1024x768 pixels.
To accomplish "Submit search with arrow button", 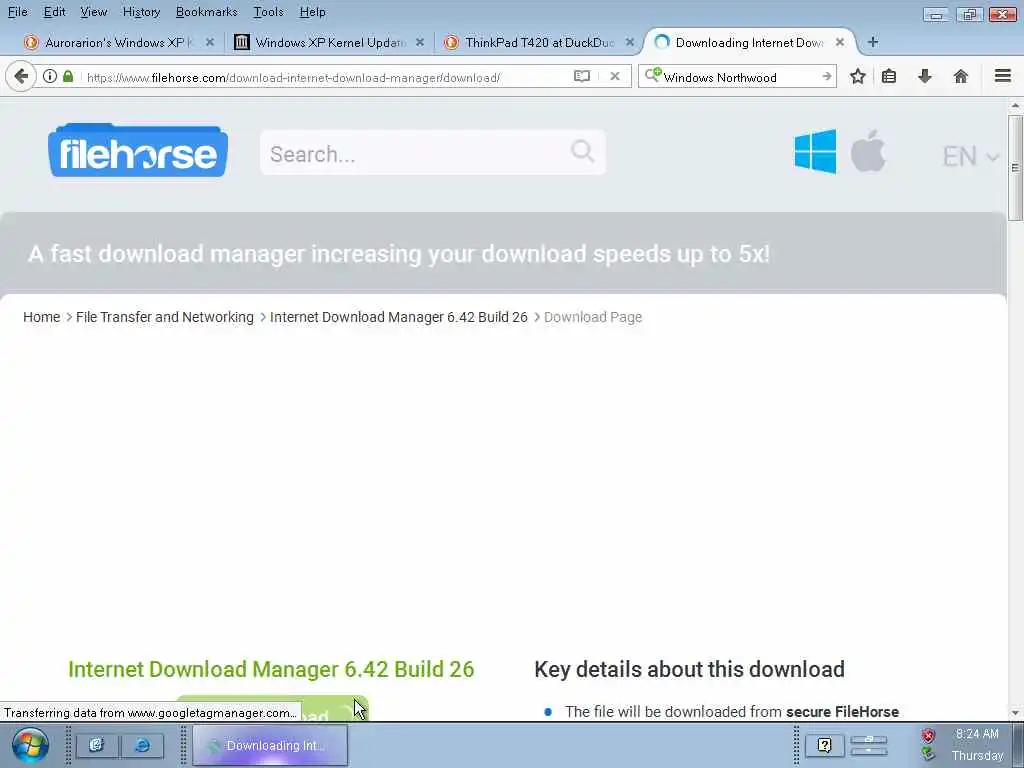I will click(827, 76).
